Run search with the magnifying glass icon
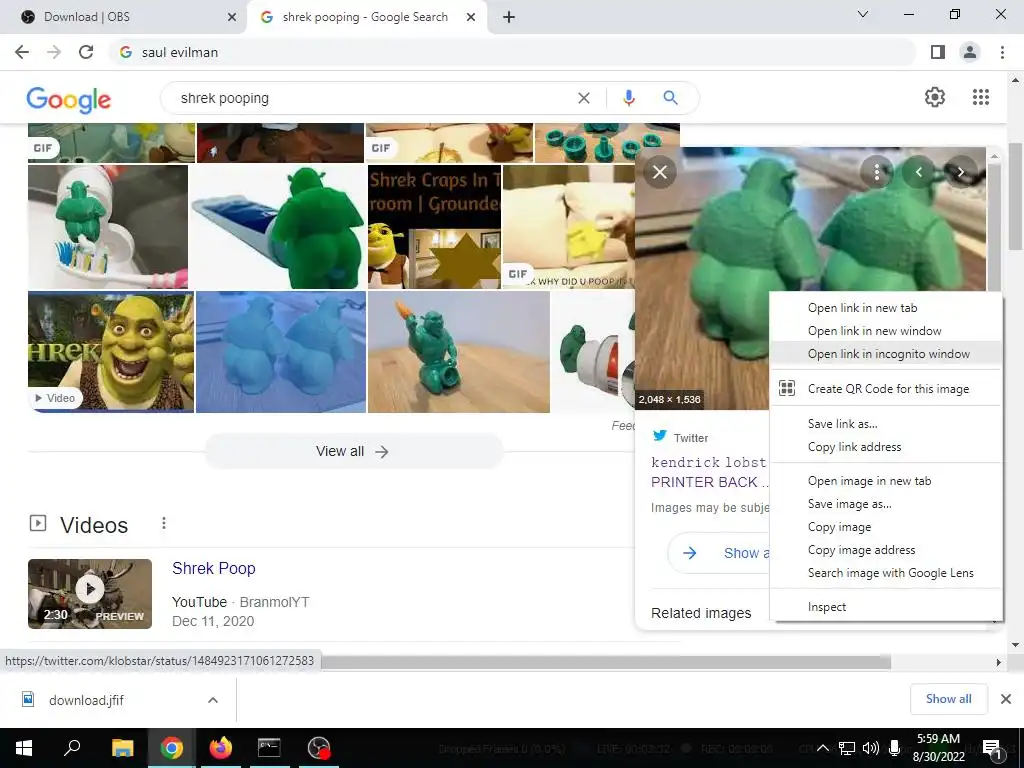This screenshot has width=1024, height=768. point(670,98)
